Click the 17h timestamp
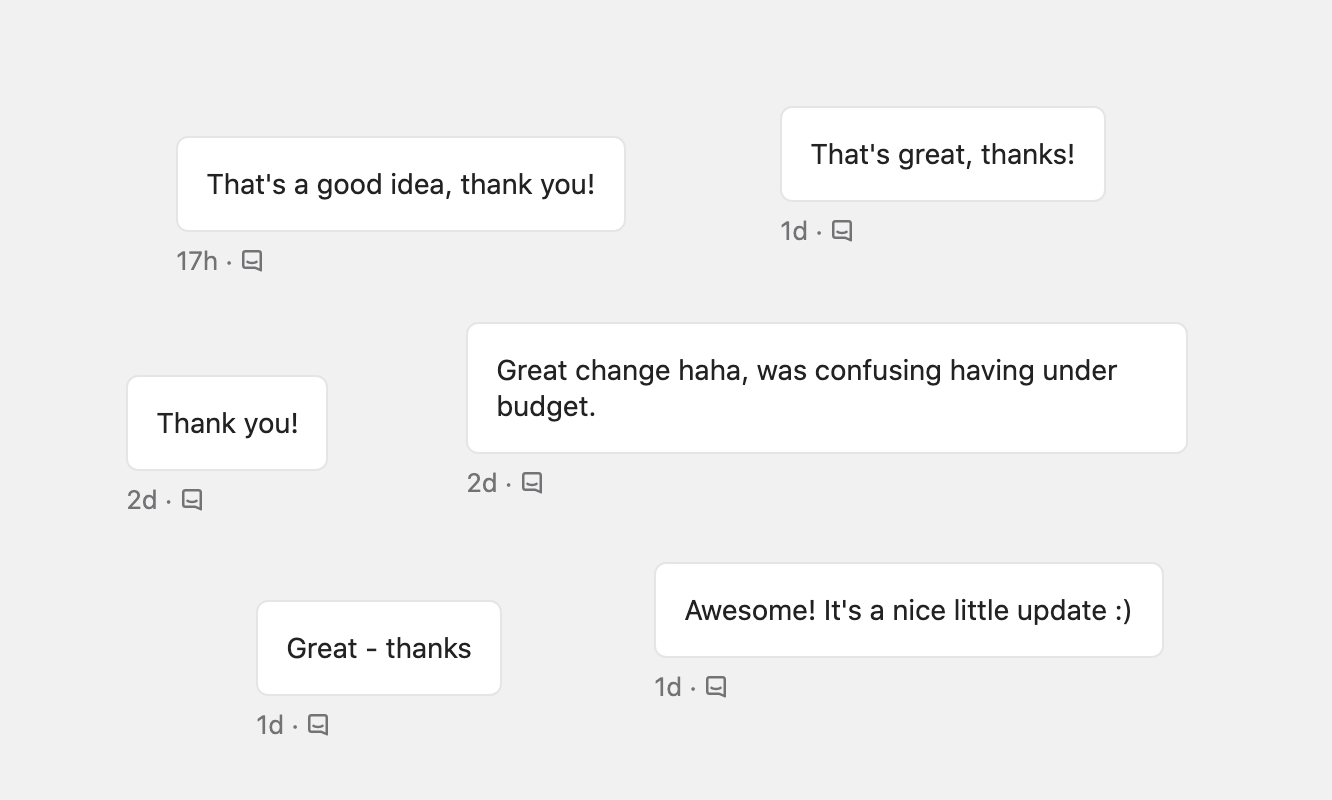This screenshot has width=1332, height=800. tap(197, 261)
